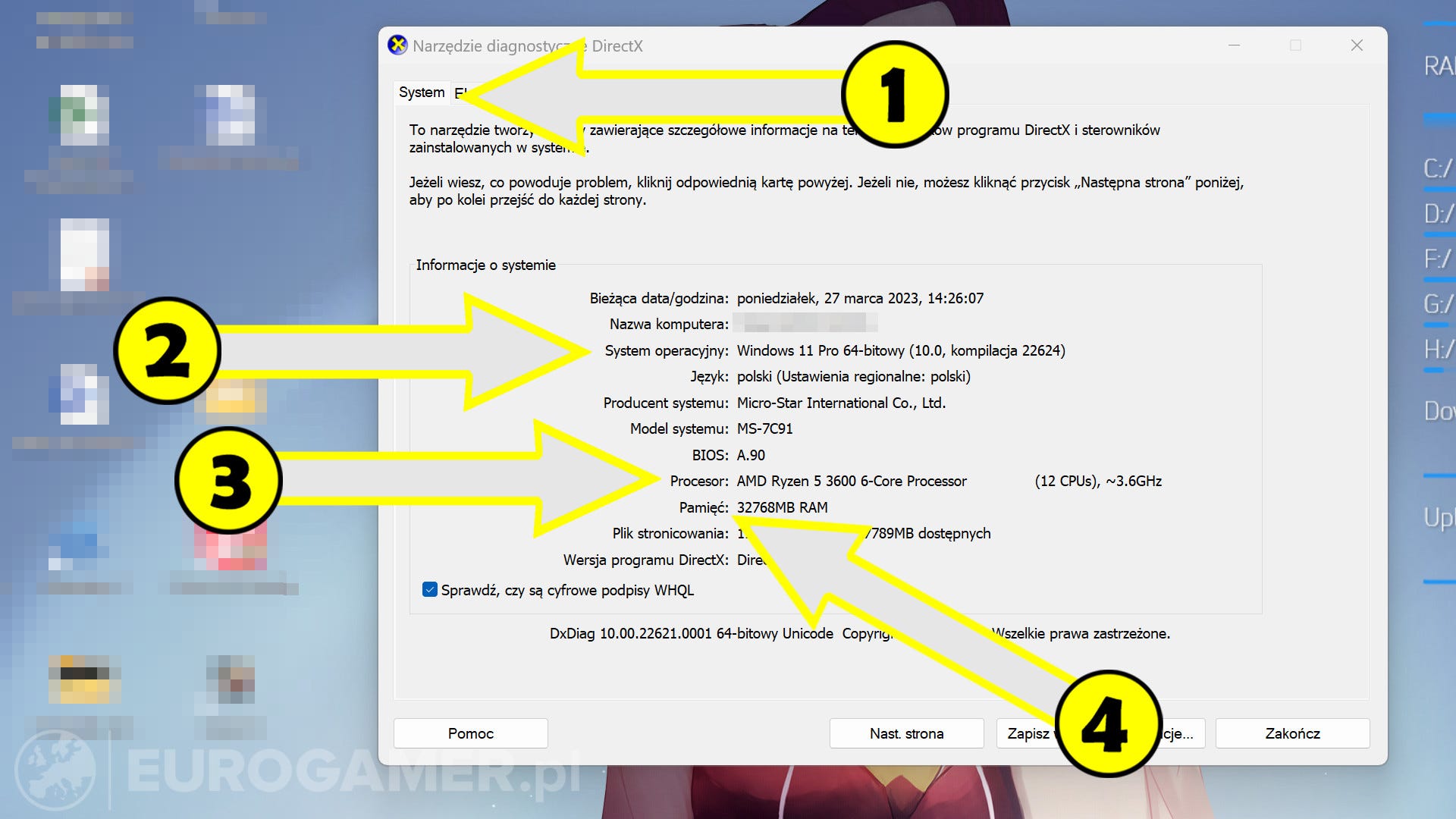Viewport: 1456px width, 819px height.
Task: Click the 'MS-7C91' model value
Action: pyautogui.click(x=764, y=428)
